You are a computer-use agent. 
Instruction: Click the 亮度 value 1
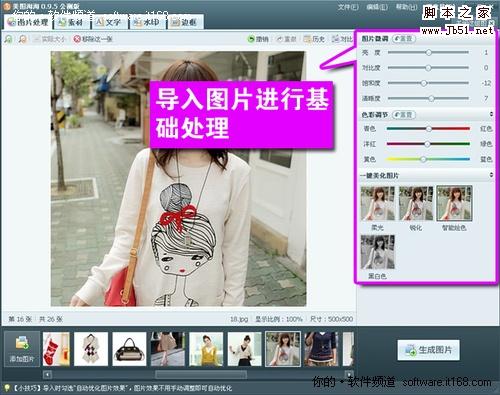pos(486,52)
